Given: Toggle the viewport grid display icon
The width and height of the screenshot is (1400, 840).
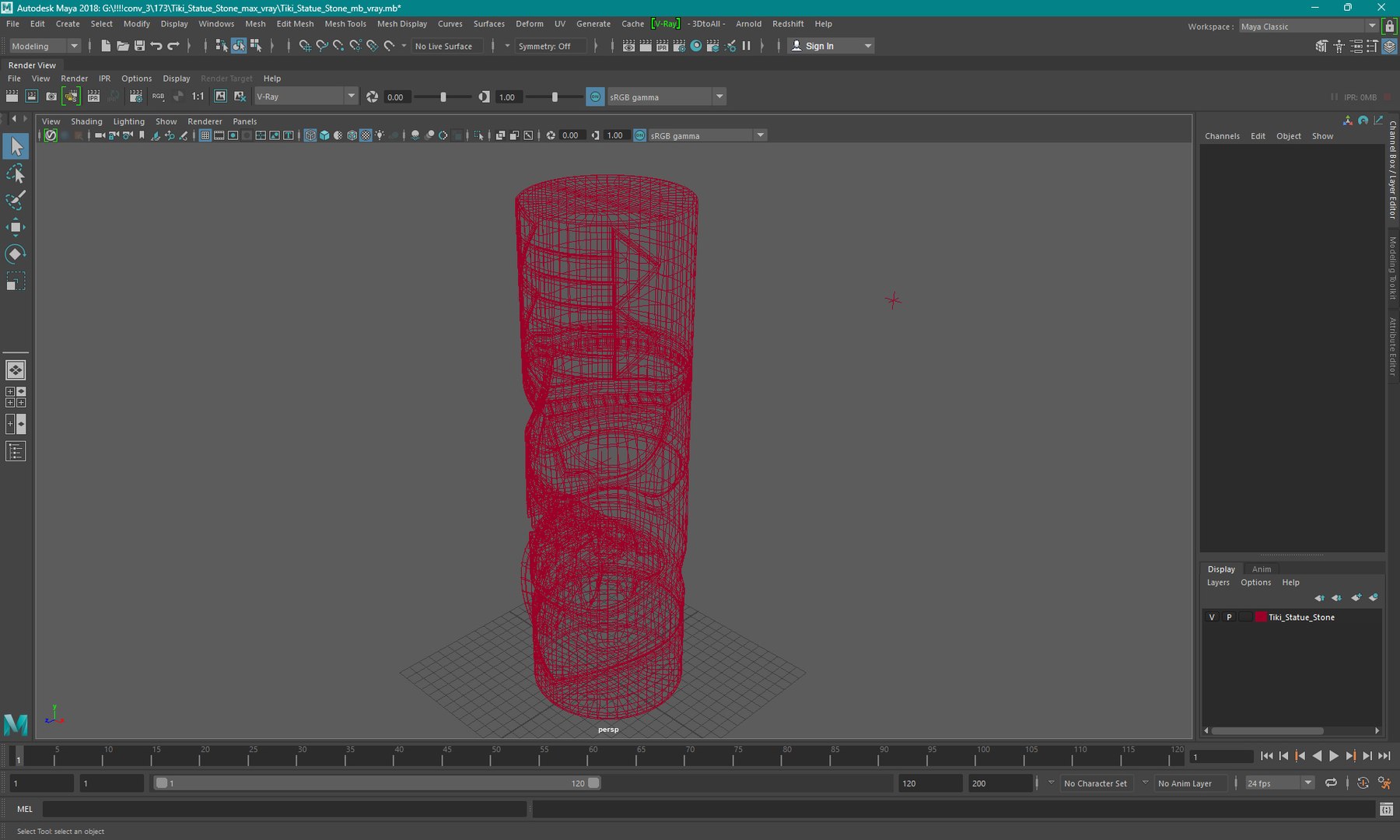Looking at the screenshot, I should 205,135.
